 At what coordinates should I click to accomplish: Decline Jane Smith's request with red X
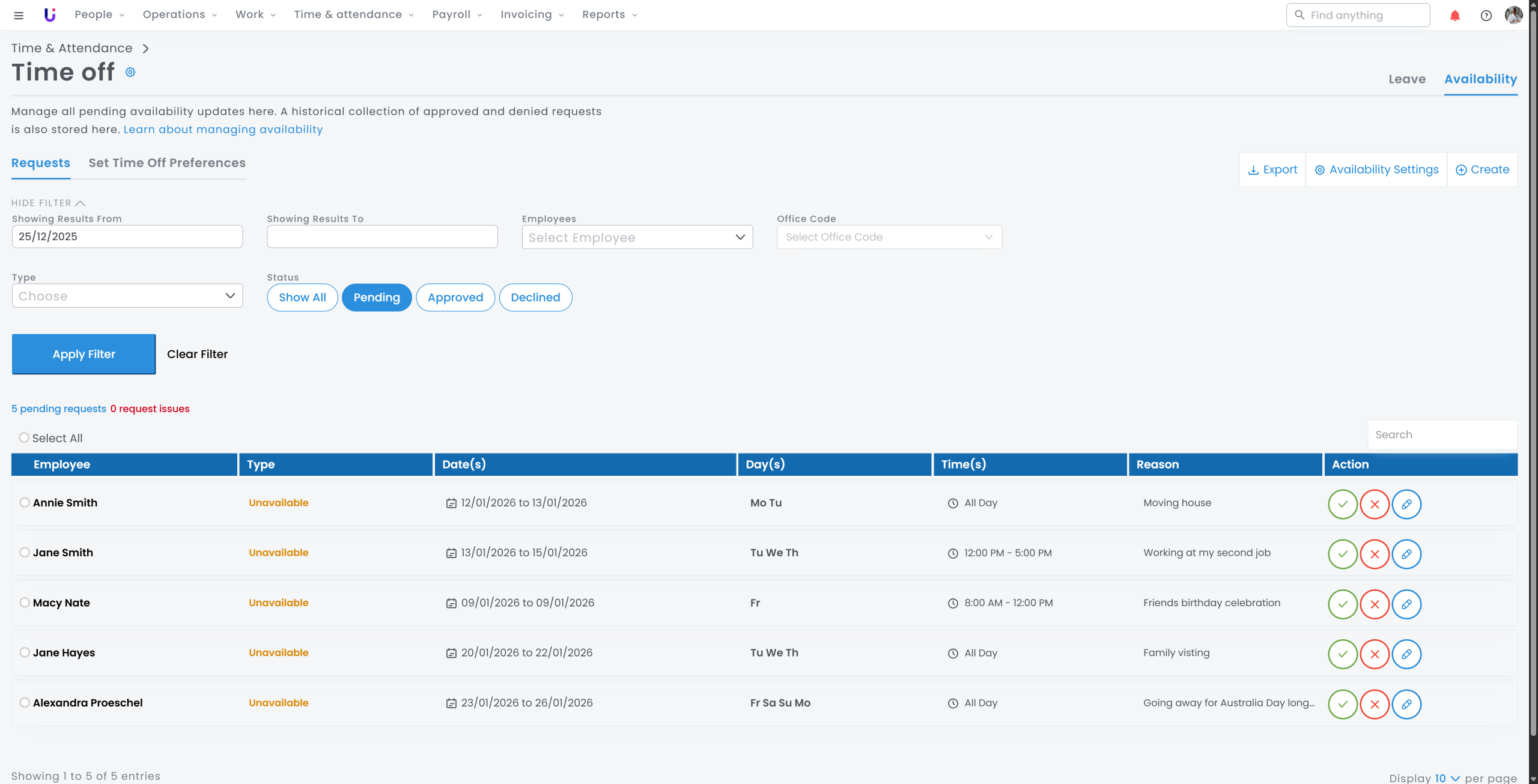[x=1374, y=554]
